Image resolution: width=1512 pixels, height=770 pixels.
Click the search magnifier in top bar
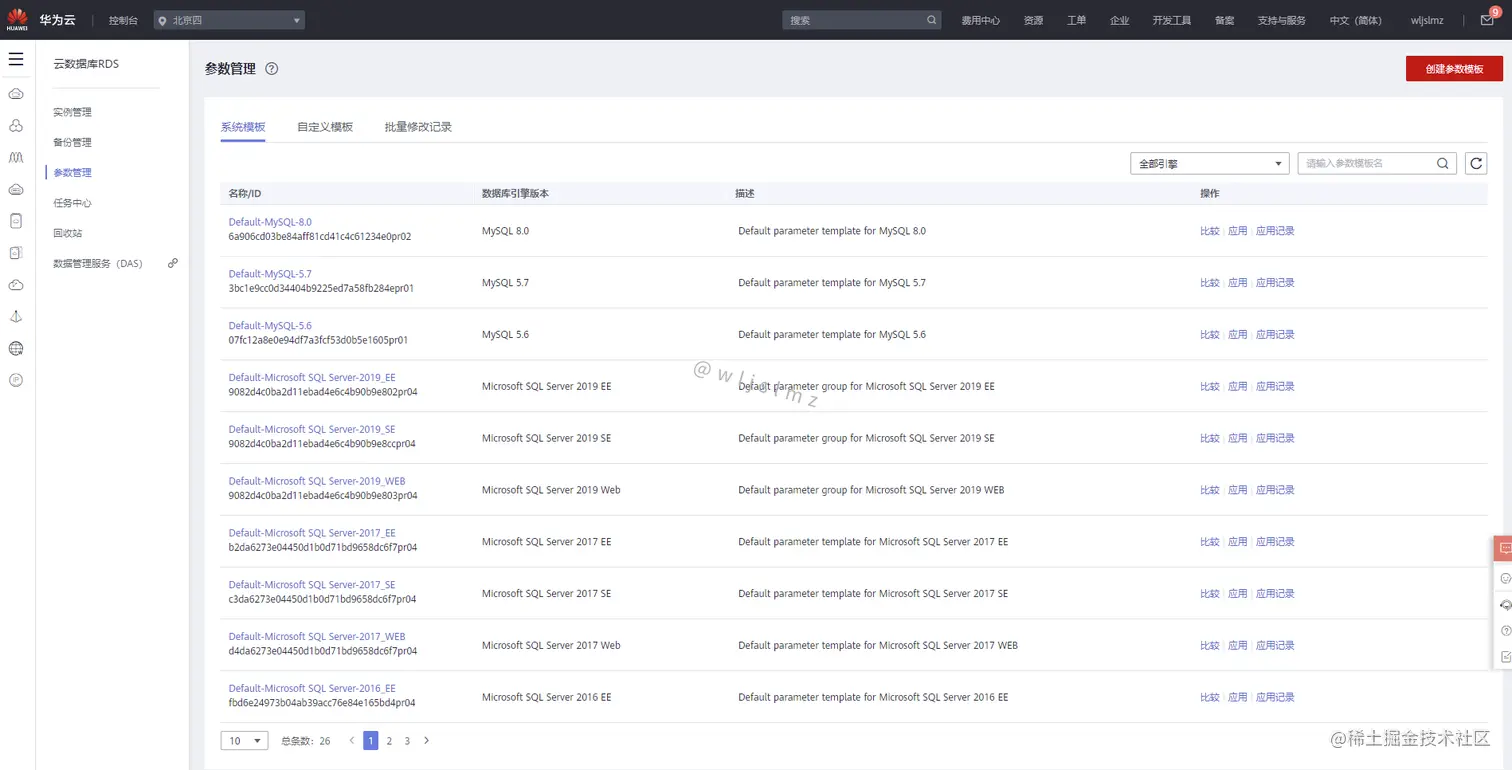pyautogui.click(x=931, y=20)
